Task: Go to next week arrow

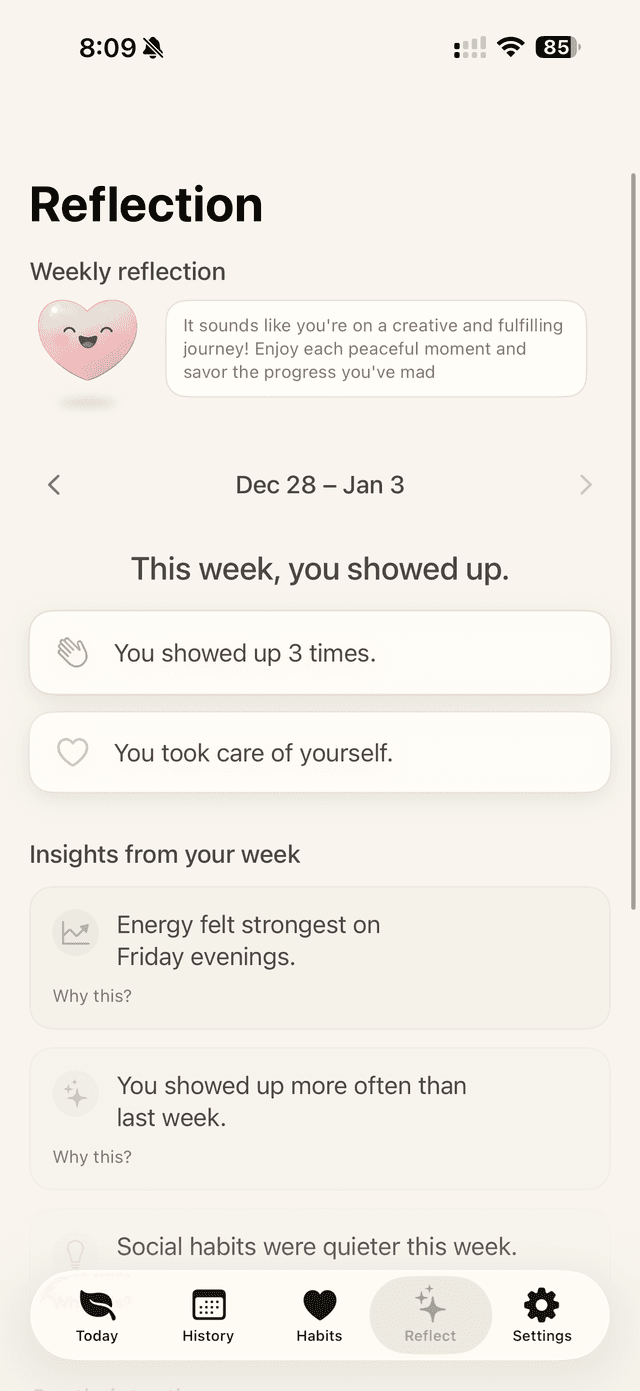Action: pyautogui.click(x=586, y=485)
